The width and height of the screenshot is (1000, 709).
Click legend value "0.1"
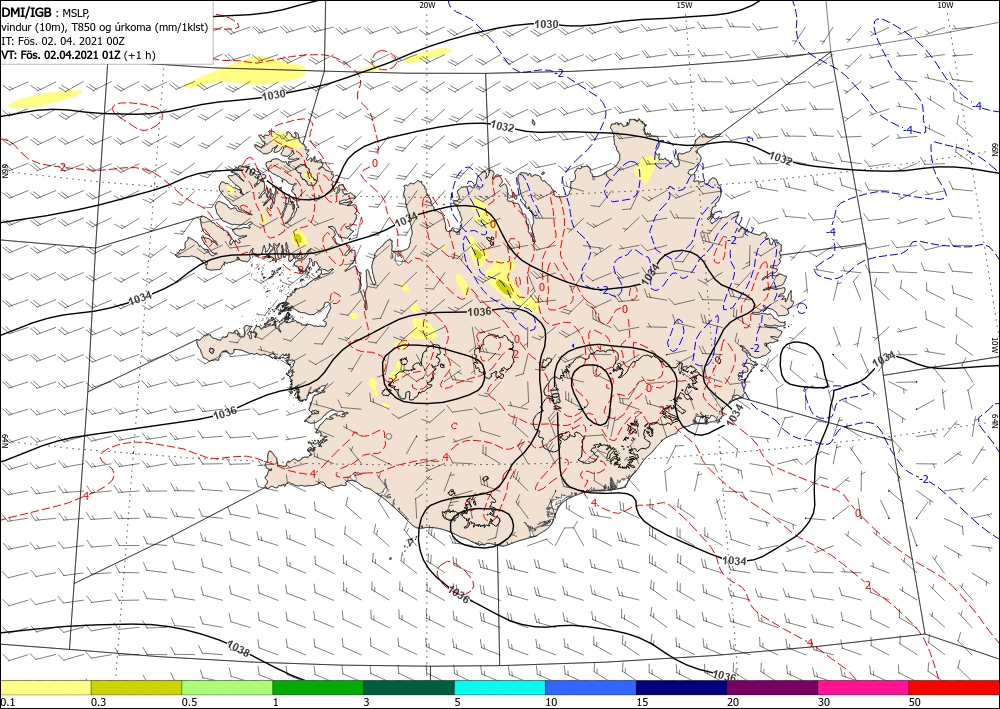coord(7,702)
